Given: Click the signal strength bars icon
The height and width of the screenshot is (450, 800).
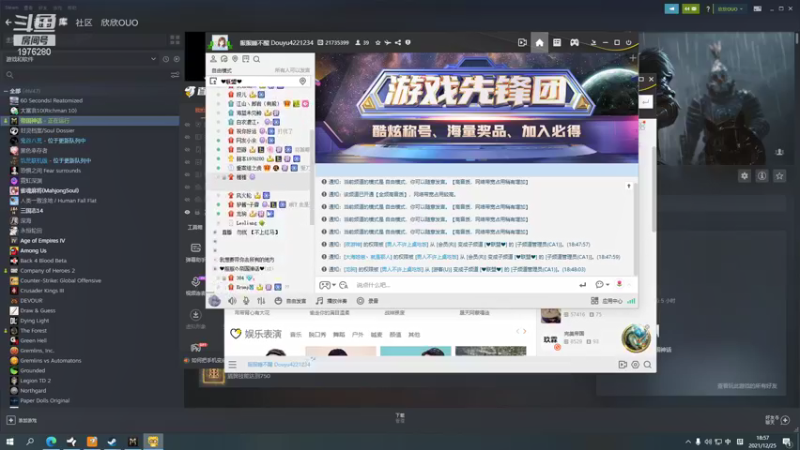Looking at the screenshot, I should [x=631, y=301].
